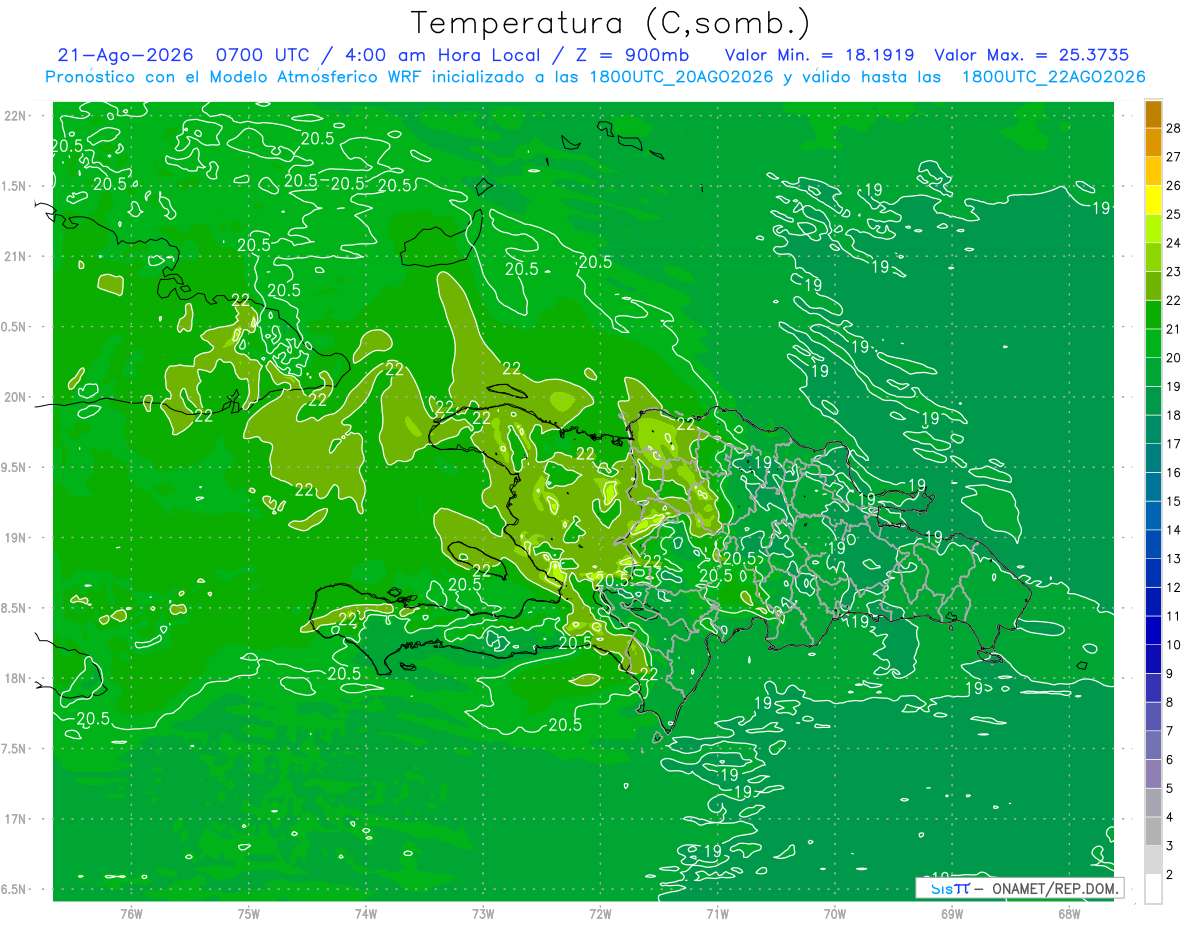Image resolution: width=1200 pixels, height=927 pixels.
Task: Click the color scale label 15
Action: 1173,501
